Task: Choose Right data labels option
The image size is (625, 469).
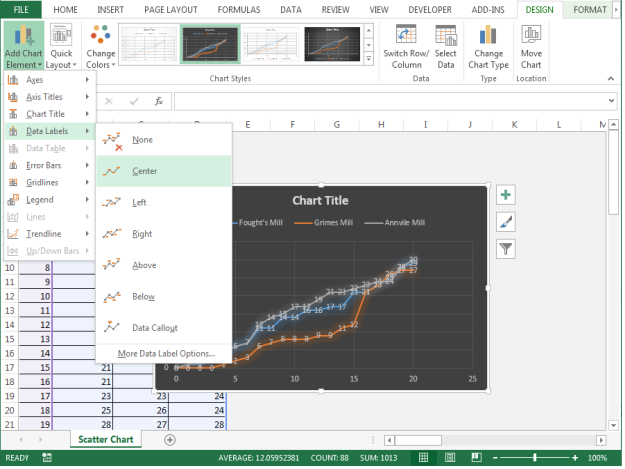Action: pyautogui.click(x=164, y=234)
